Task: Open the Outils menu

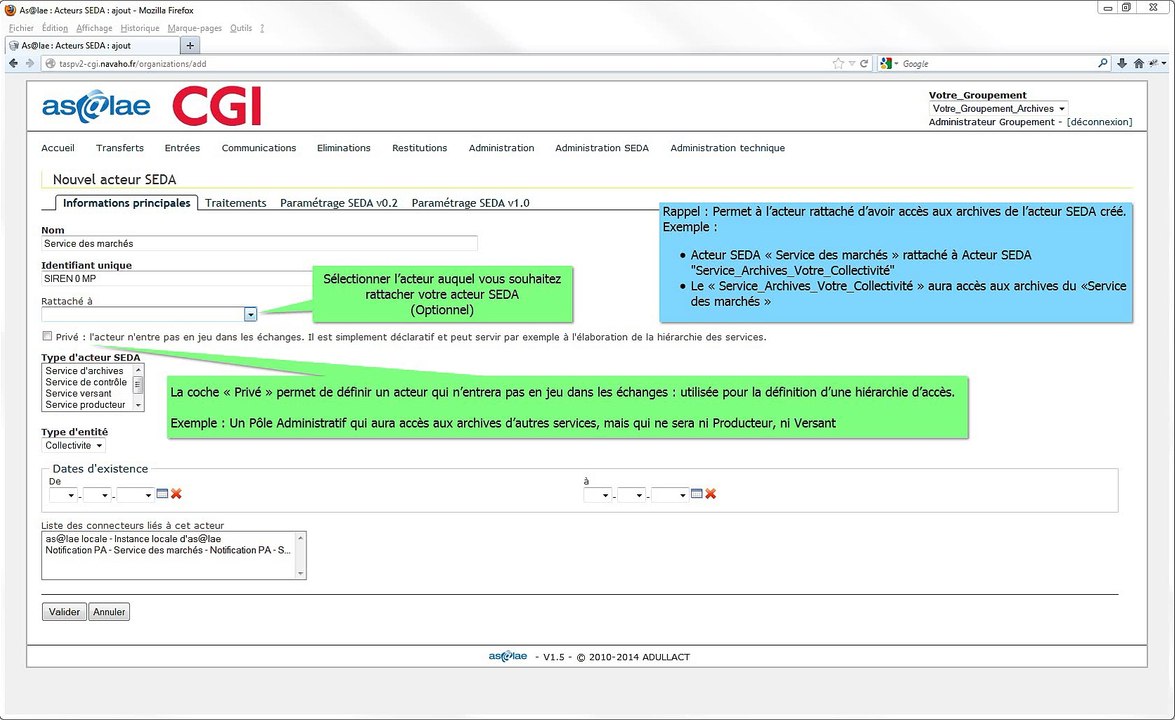Action: click(241, 28)
